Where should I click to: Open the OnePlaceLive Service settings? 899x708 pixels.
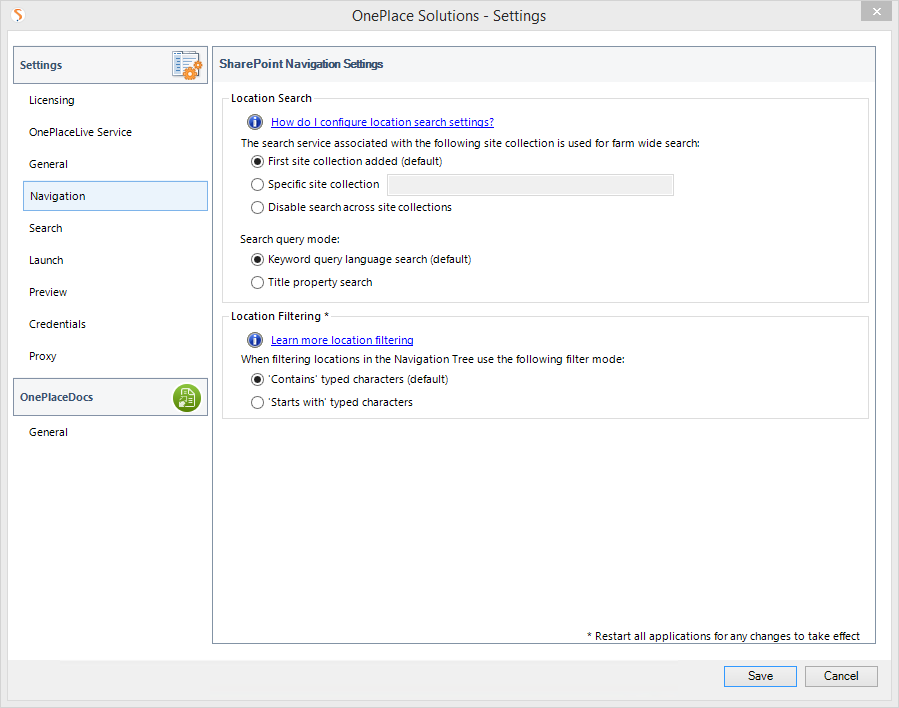click(x=80, y=132)
